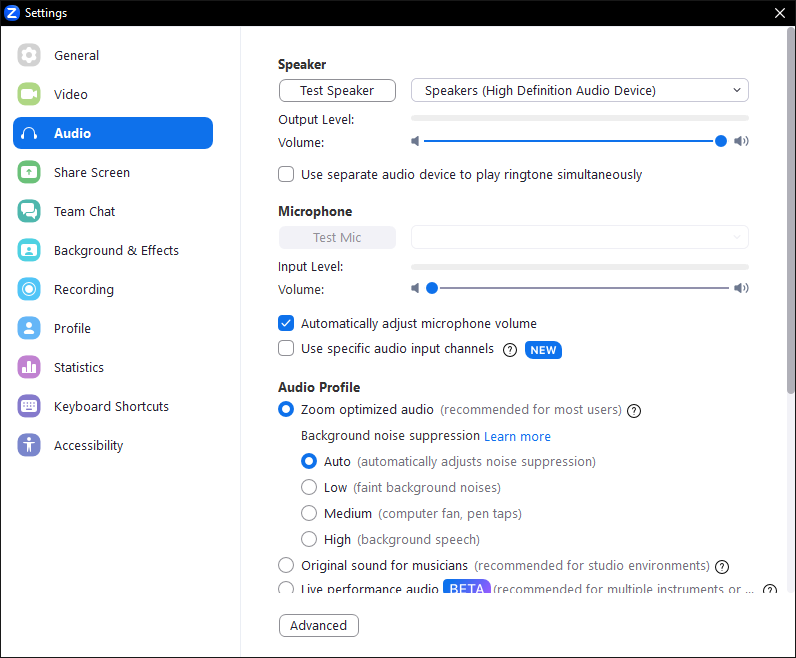Click microphone volume low icon
The width and height of the screenshot is (796, 658).
click(415, 288)
